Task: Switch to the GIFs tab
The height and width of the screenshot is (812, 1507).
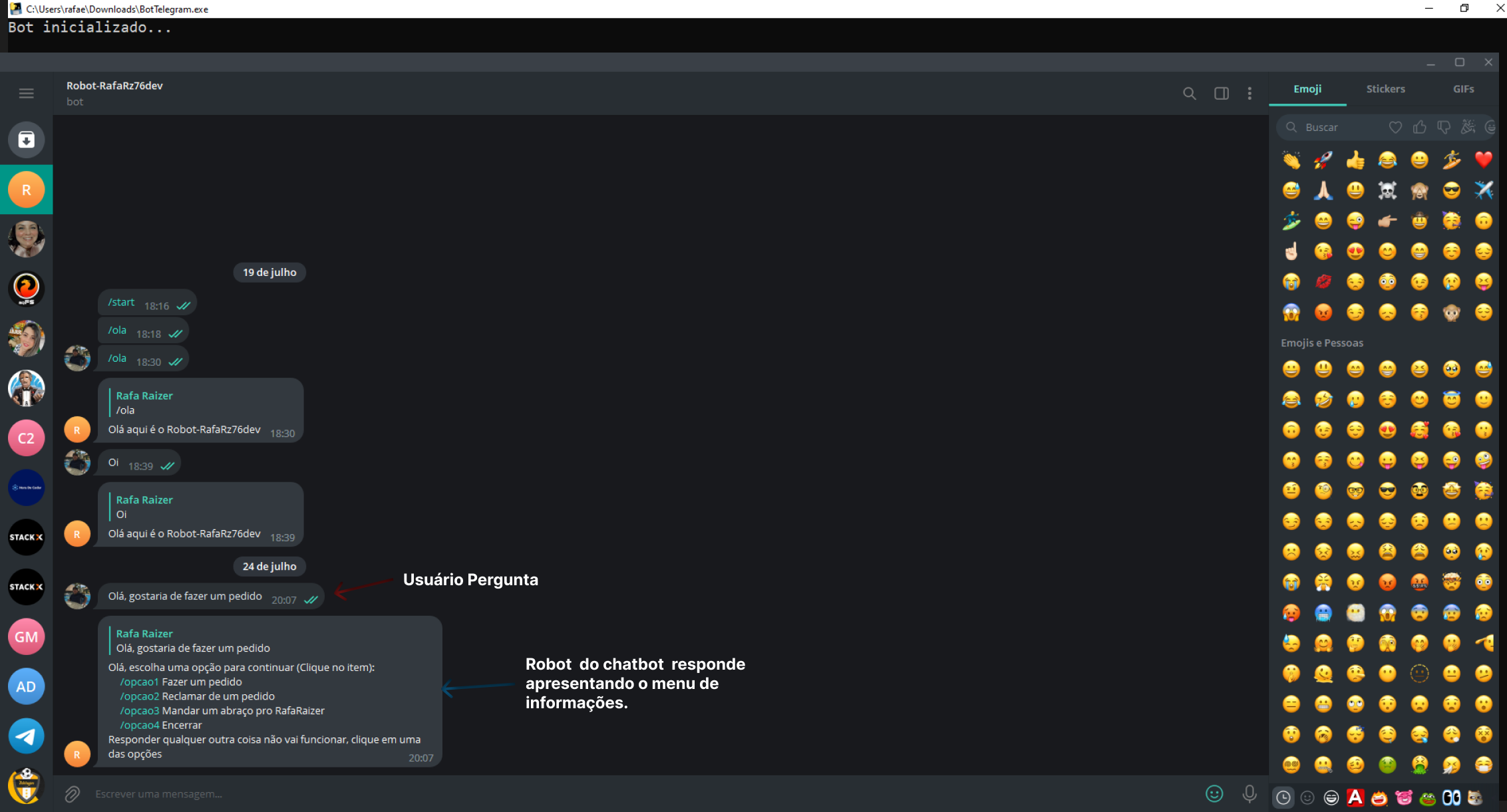Action: 1463,89
